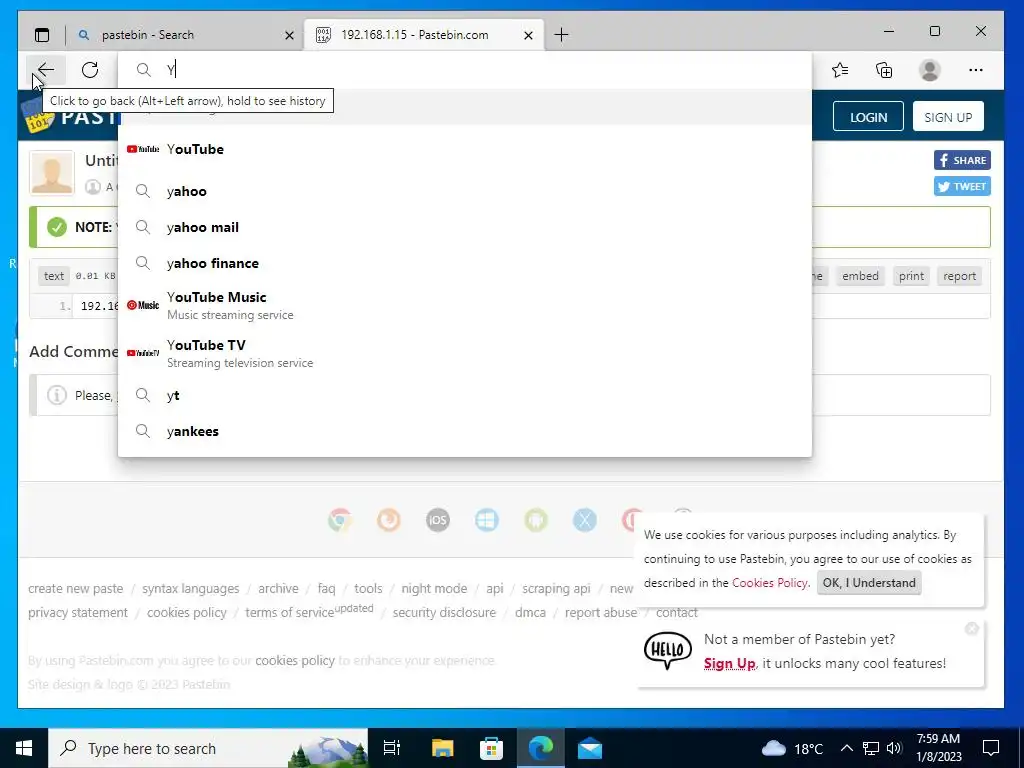The height and width of the screenshot is (768, 1024).
Task: Open the api footer link
Action: coord(495,588)
